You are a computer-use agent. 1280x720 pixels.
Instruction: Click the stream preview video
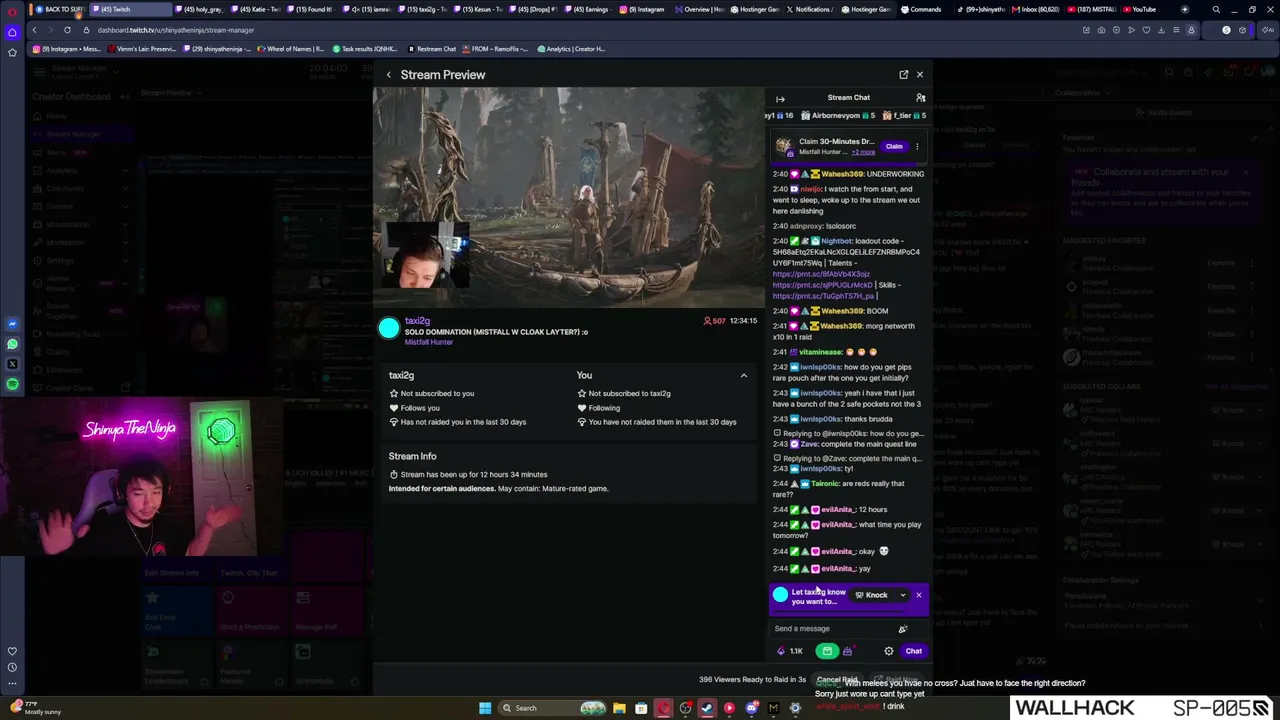(x=568, y=197)
